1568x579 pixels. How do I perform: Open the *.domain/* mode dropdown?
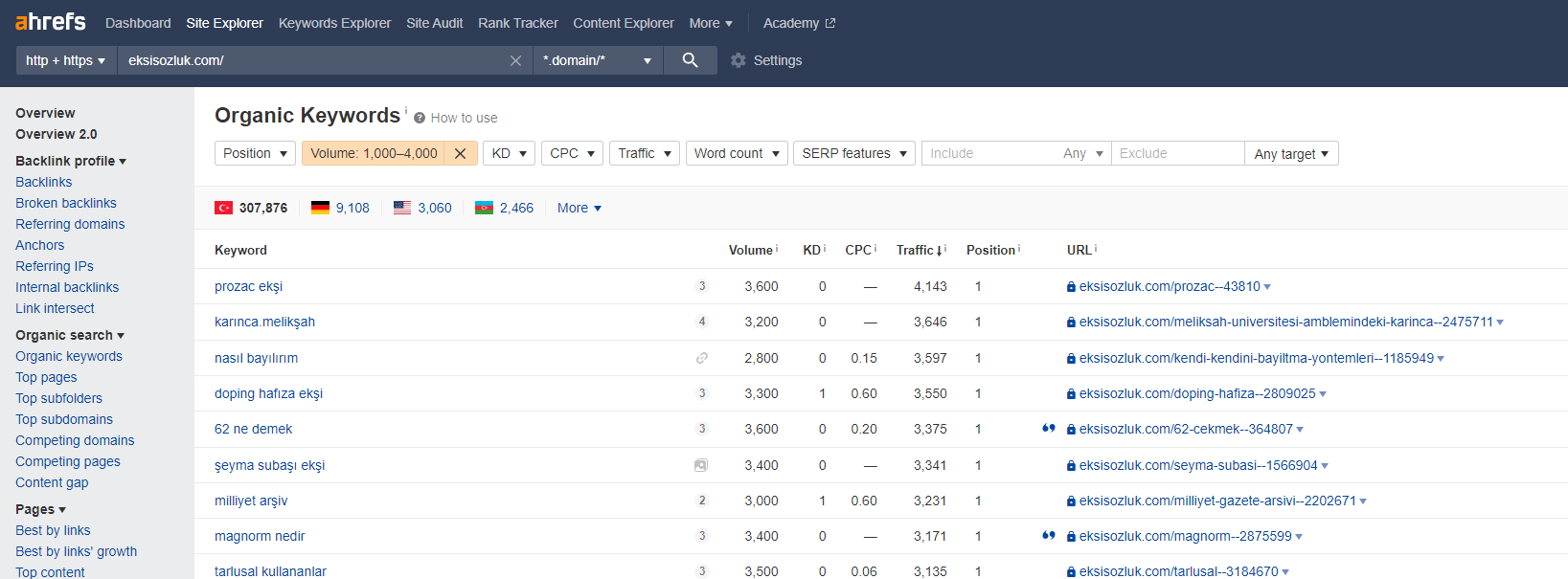coord(598,60)
